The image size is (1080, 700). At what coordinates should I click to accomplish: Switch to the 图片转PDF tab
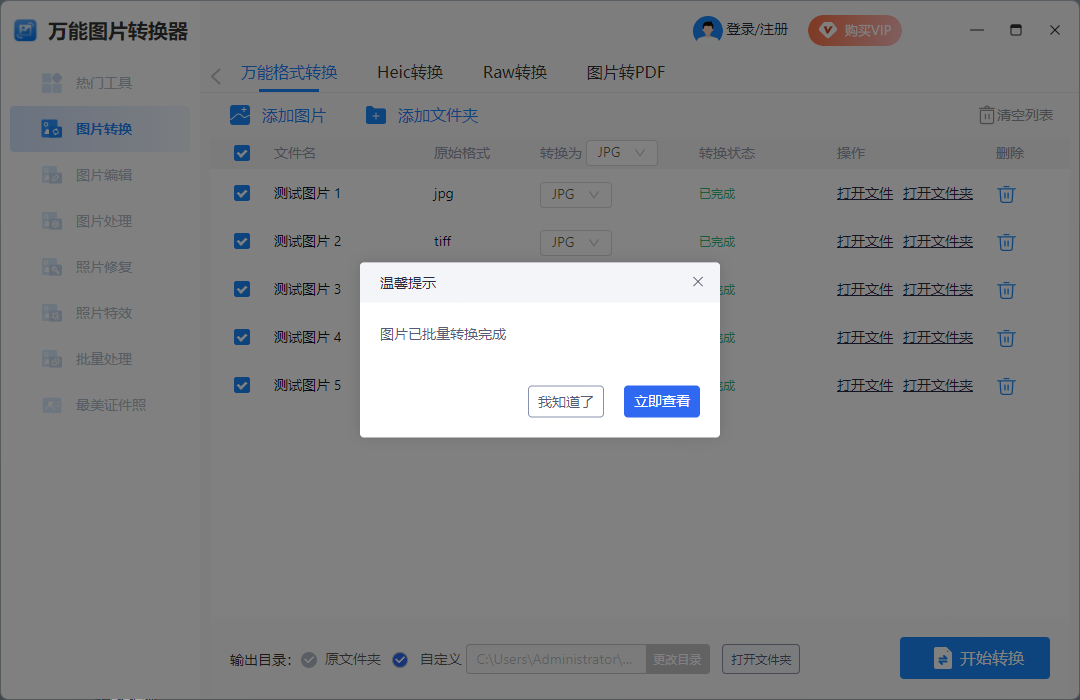[x=625, y=72]
